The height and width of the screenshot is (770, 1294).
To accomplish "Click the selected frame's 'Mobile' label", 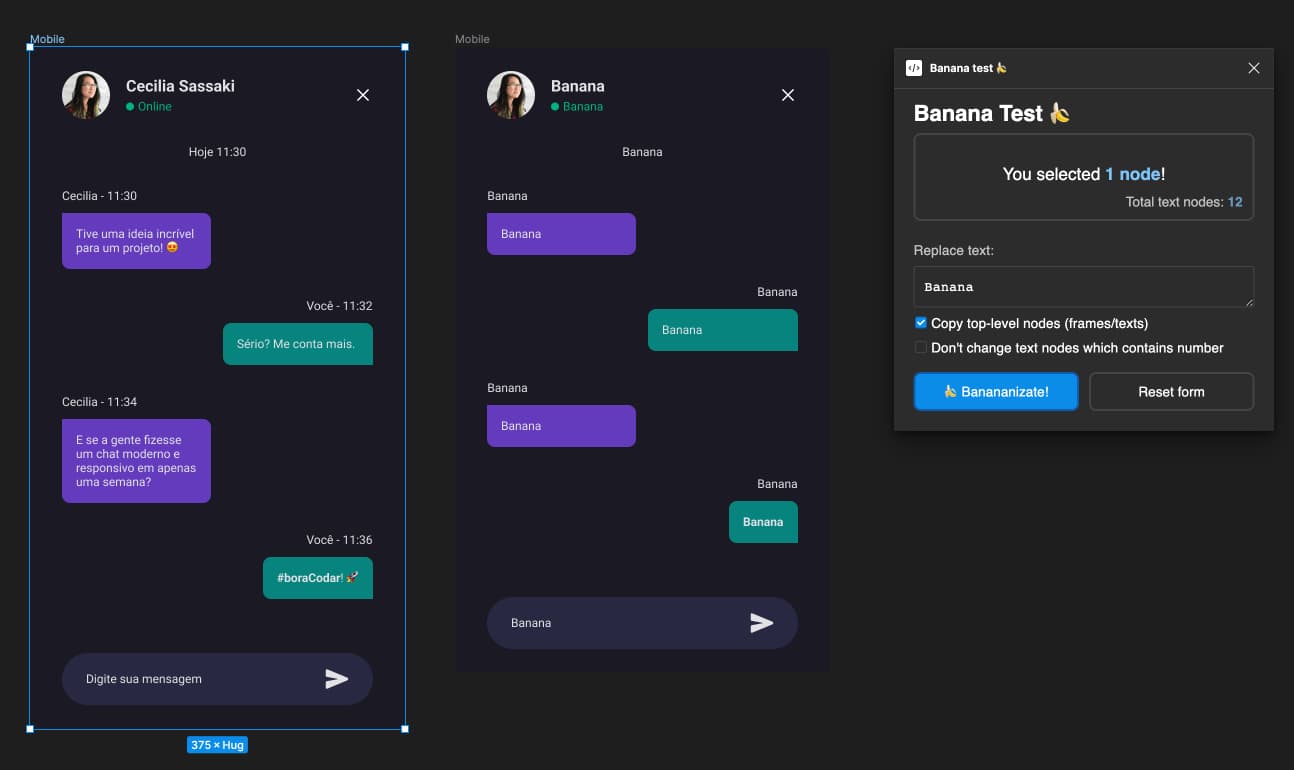I will pyautogui.click(x=47, y=39).
